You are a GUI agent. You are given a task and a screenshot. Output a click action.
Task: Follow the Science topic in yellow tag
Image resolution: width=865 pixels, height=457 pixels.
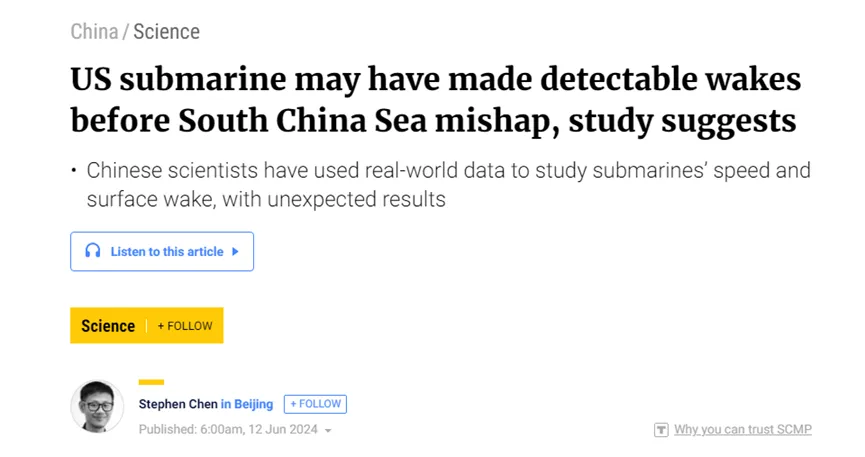(185, 326)
